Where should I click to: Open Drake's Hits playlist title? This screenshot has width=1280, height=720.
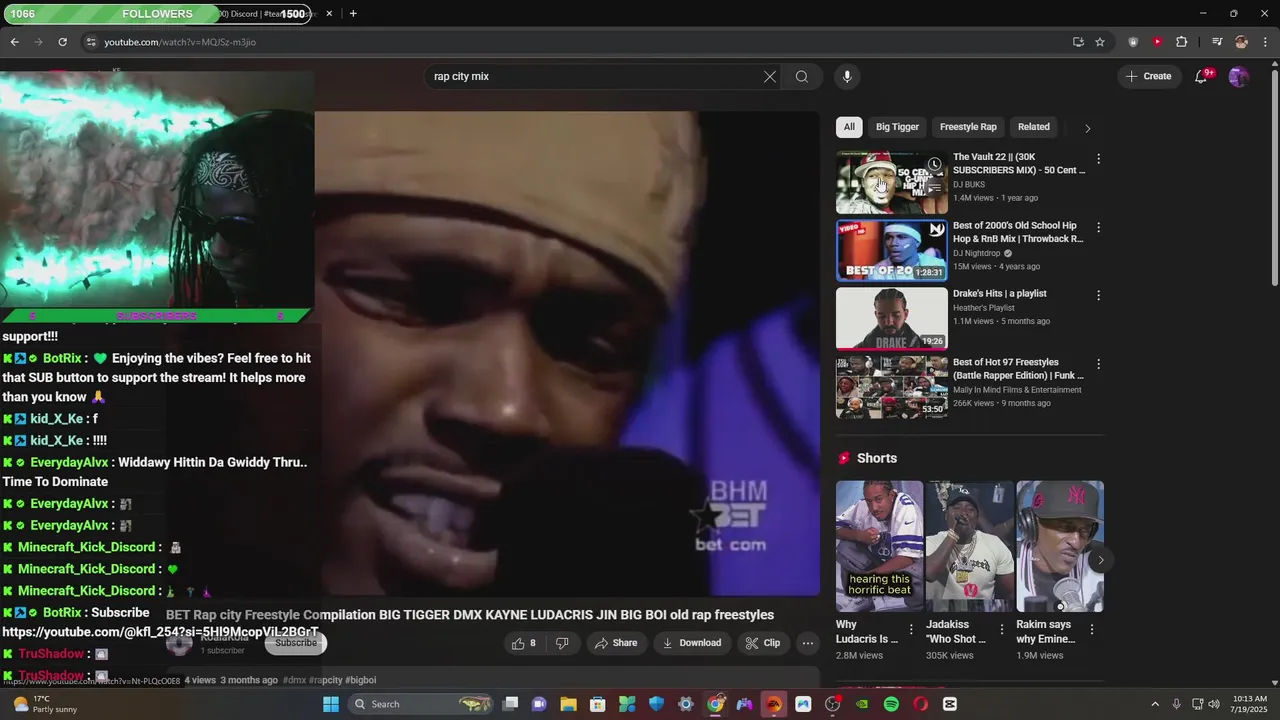click(1000, 293)
